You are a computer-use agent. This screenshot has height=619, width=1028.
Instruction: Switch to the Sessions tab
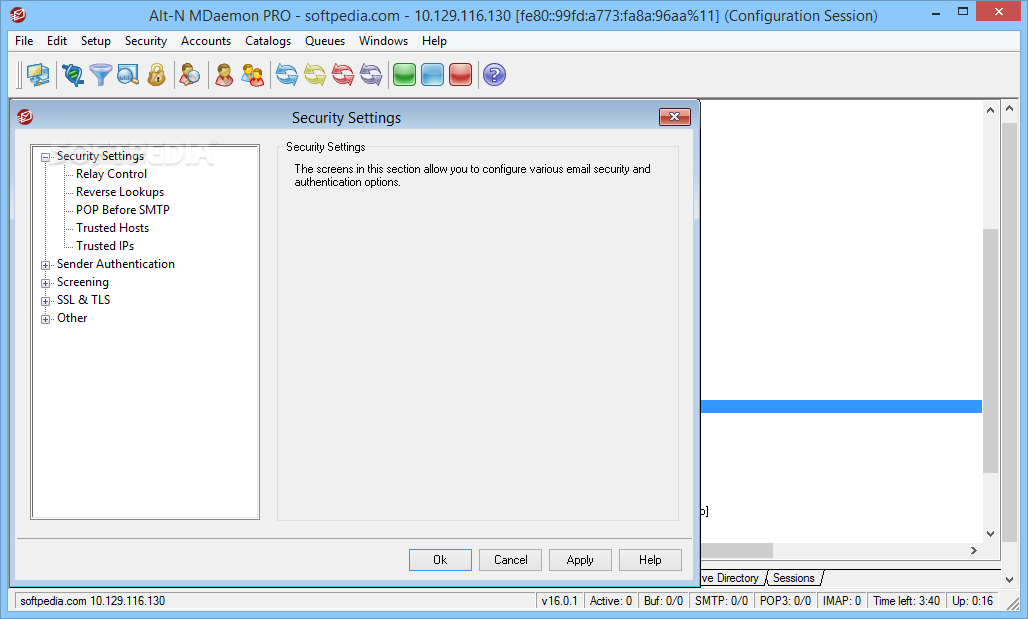(793, 578)
